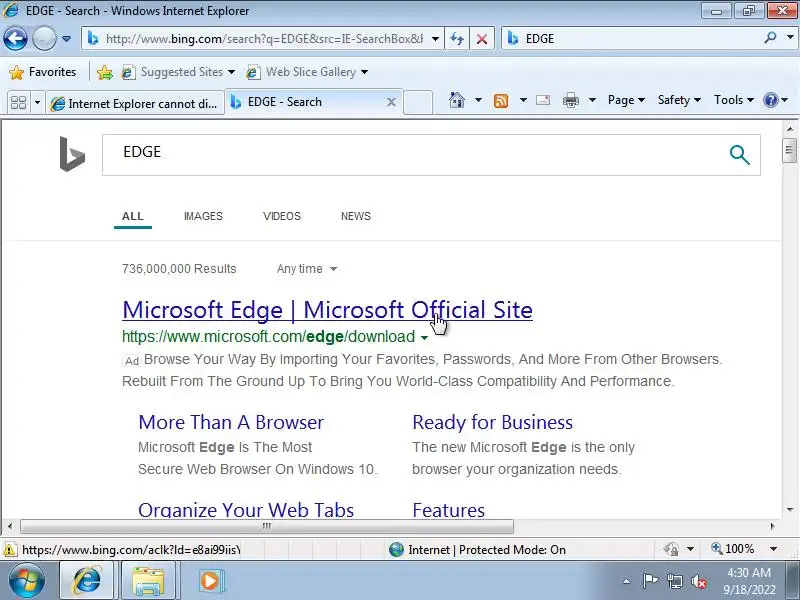Click the Forward navigation button
Image resolution: width=800 pixels, height=600 pixels.
44,39
